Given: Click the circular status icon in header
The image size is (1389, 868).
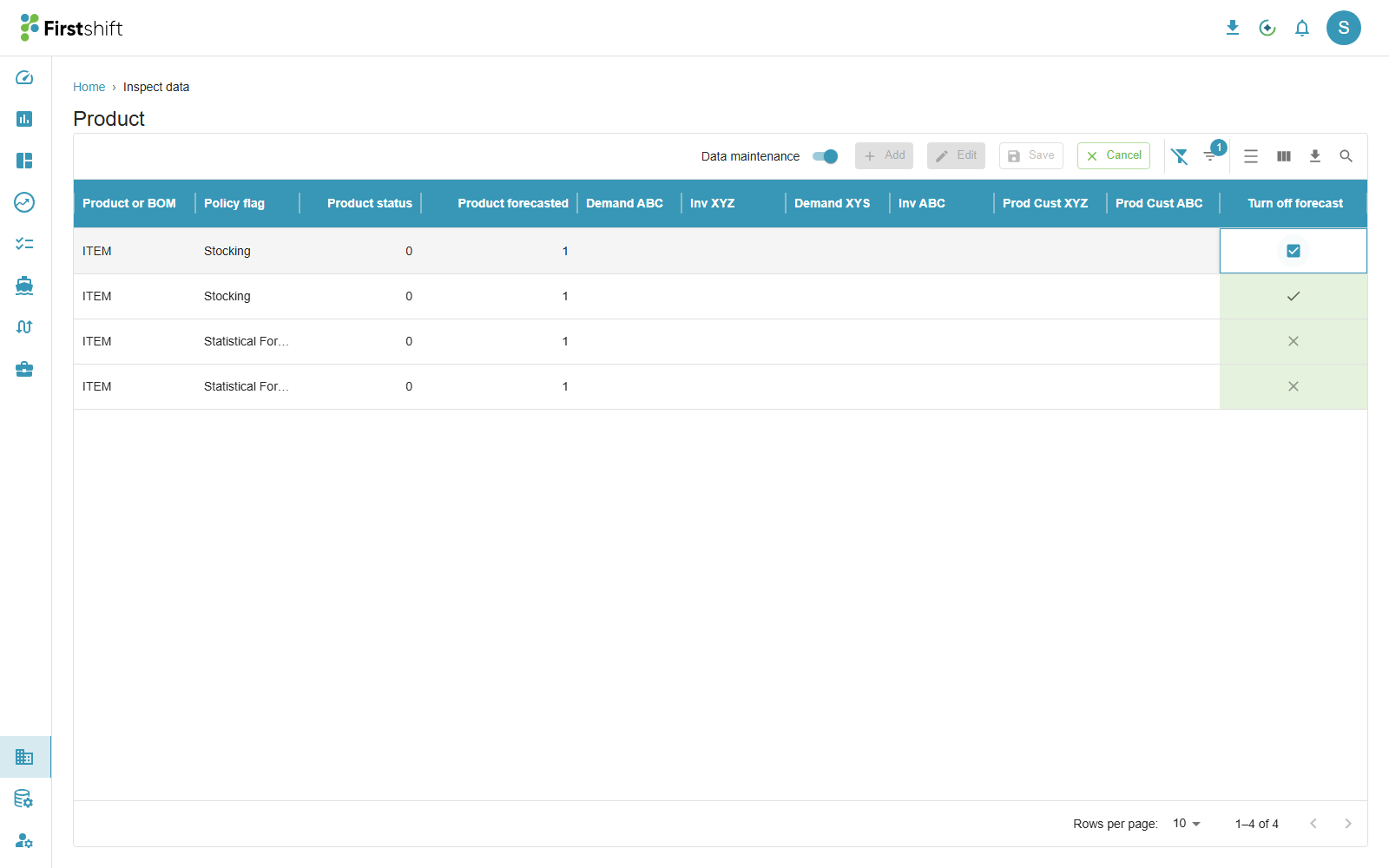Looking at the screenshot, I should [1267, 28].
